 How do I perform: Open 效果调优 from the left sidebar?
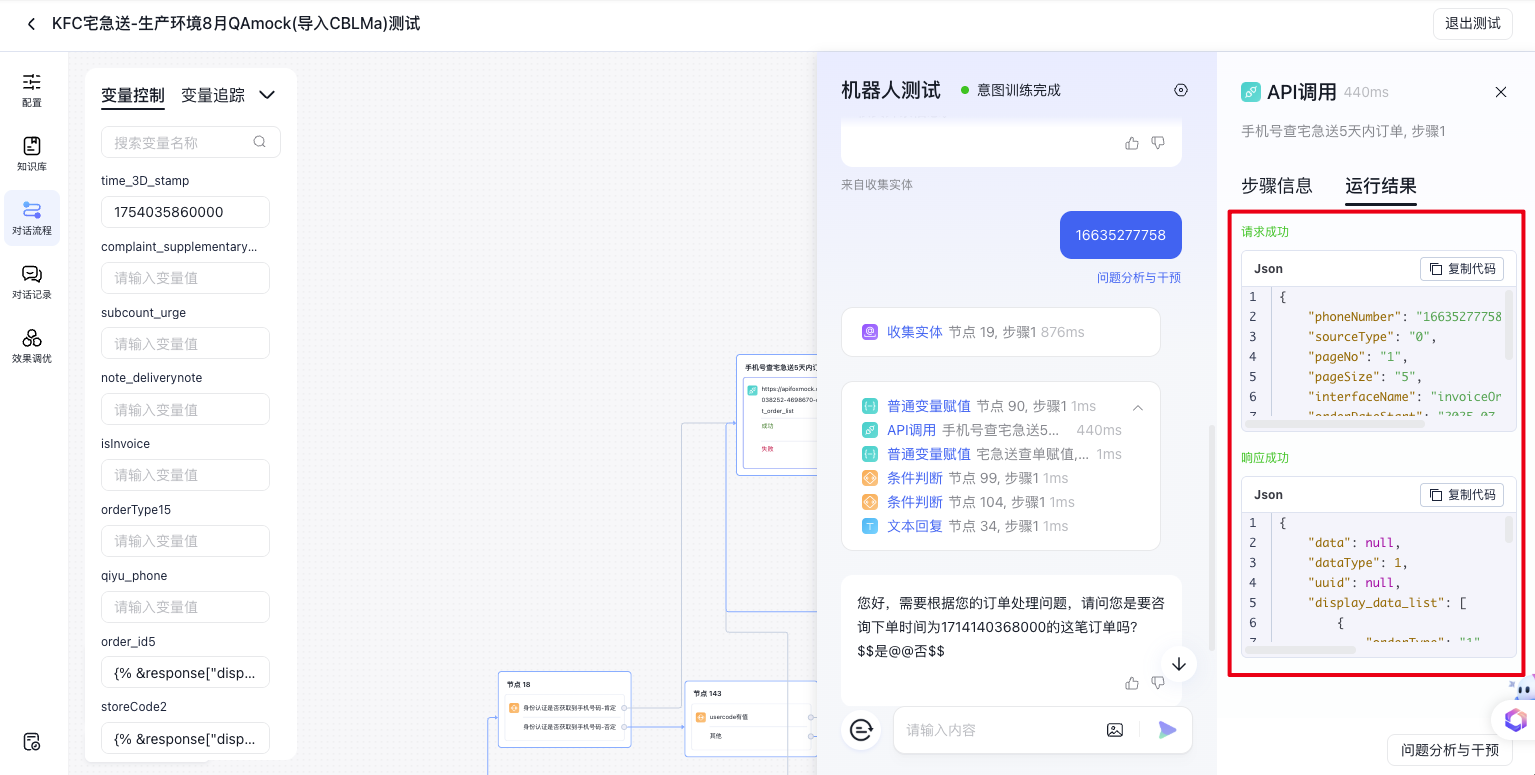click(31, 345)
